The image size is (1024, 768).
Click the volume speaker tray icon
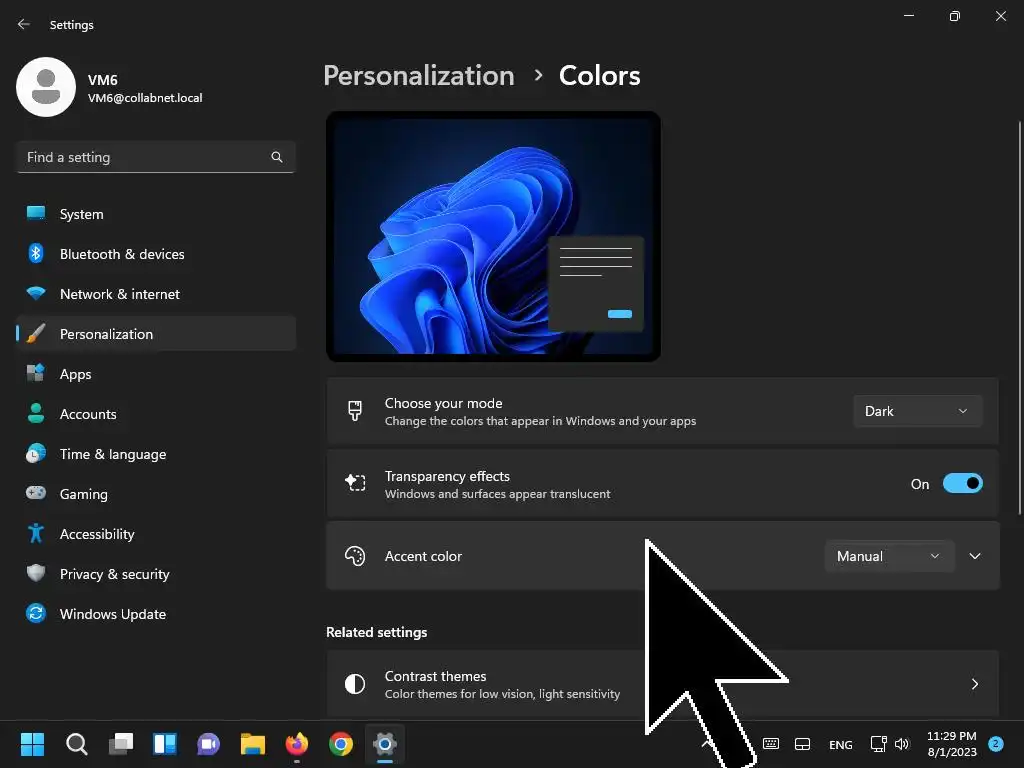902,744
